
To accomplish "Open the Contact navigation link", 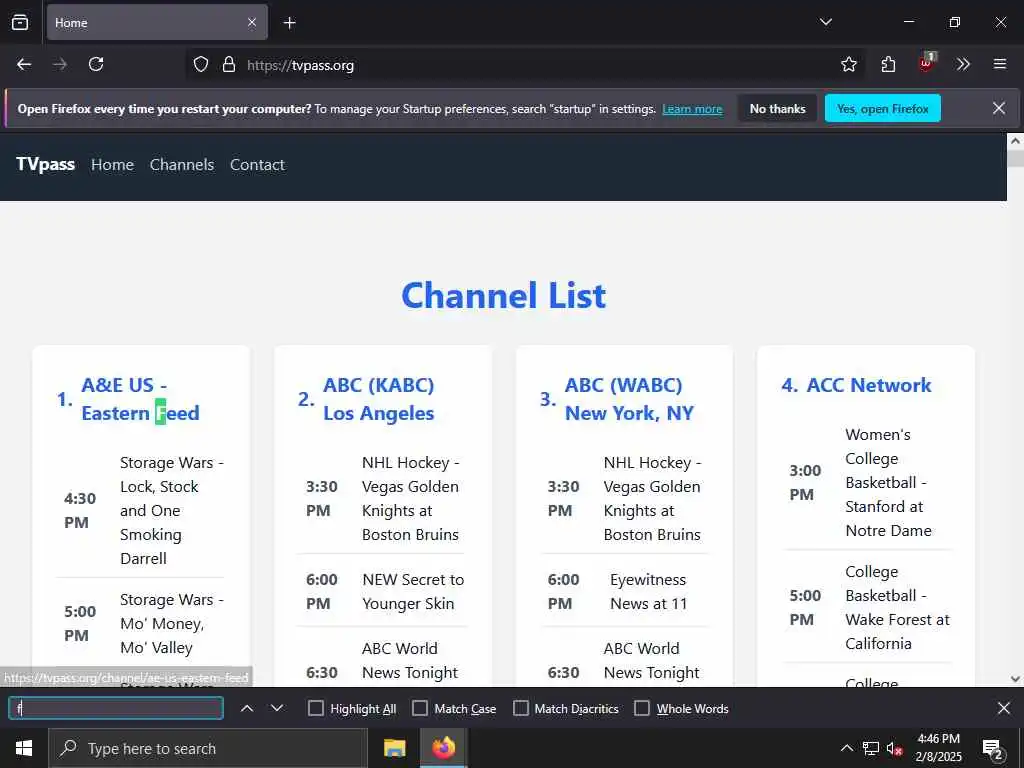I will [257, 165].
